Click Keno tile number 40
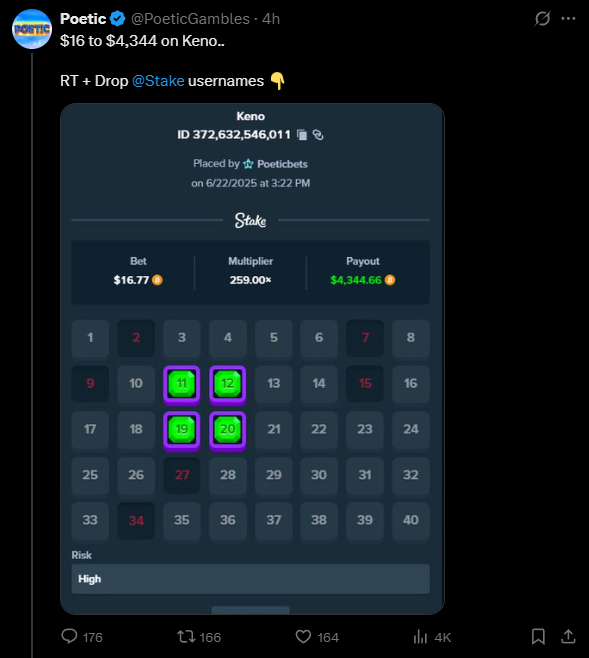Image resolution: width=589 pixels, height=658 pixels. click(x=411, y=520)
